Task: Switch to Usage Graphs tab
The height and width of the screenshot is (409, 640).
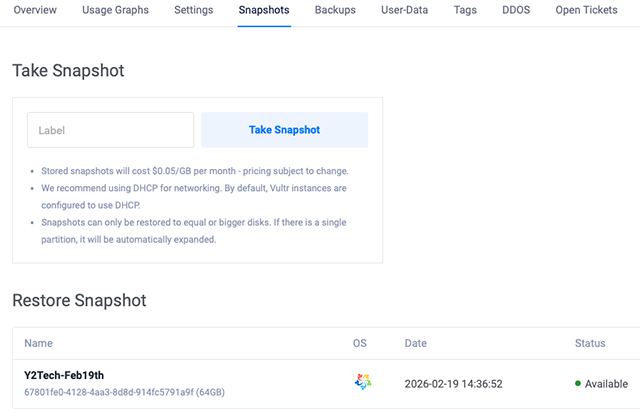Action: click(116, 10)
